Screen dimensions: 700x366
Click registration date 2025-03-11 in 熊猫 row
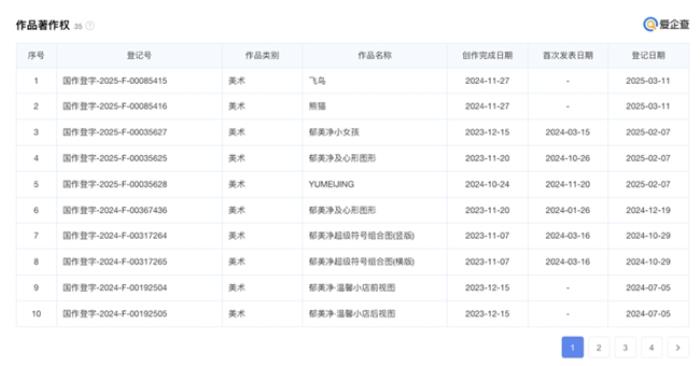(x=648, y=106)
